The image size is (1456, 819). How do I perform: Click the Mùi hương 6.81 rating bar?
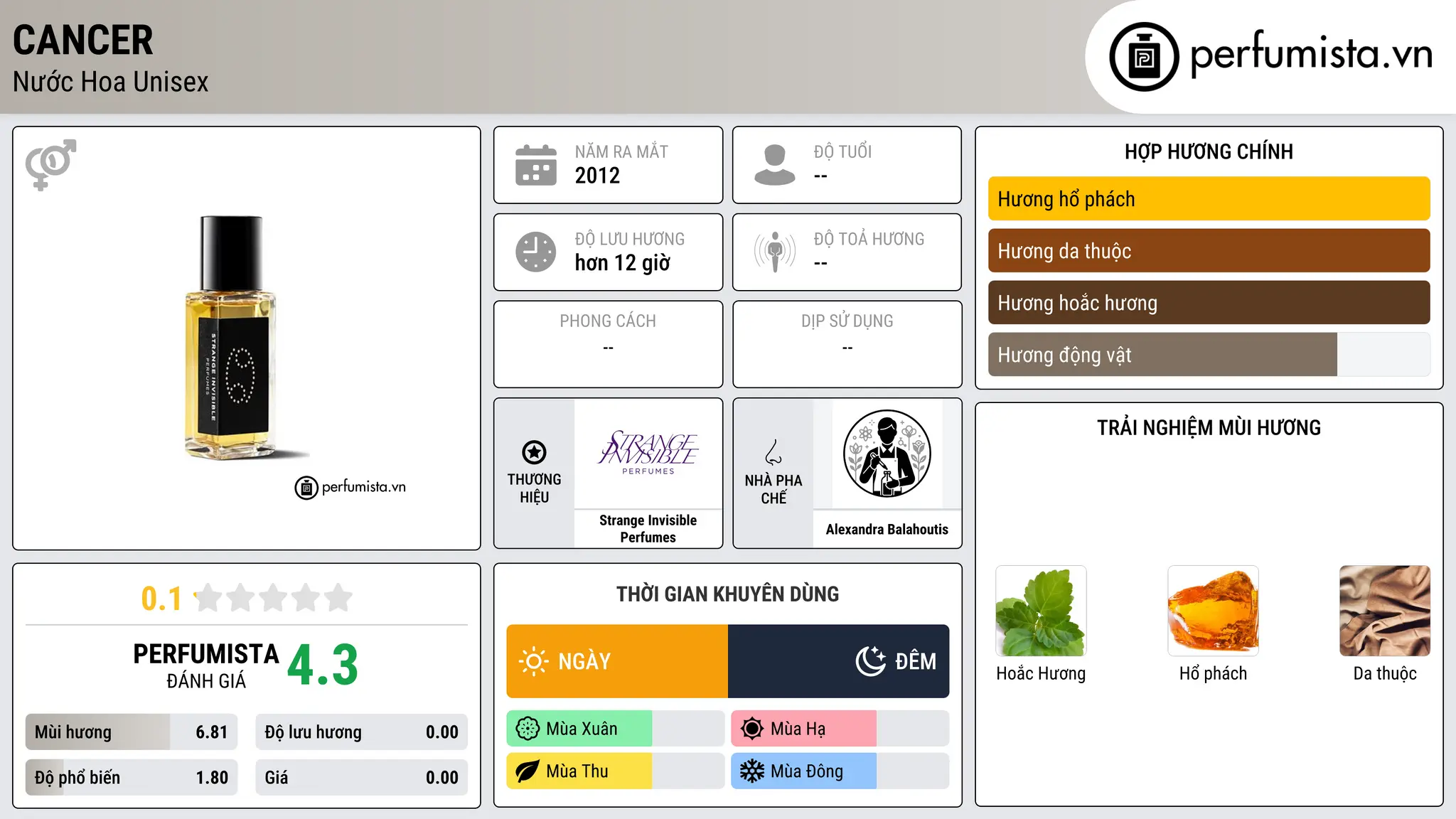[132, 732]
